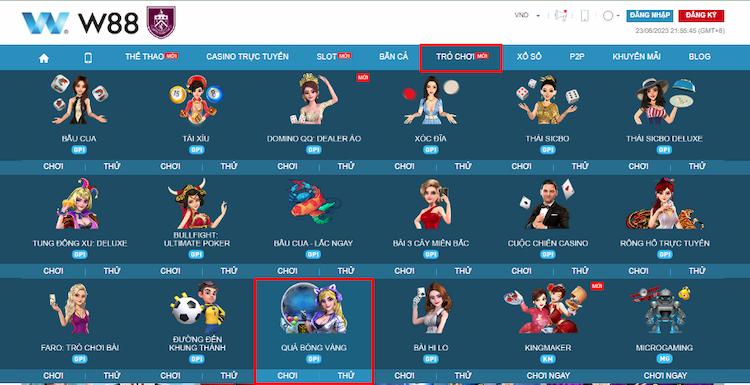Image resolution: width=750 pixels, height=385 pixels.
Task: Open the mobile icon in navigation bar
Action: pyautogui.click(x=88, y=58)
